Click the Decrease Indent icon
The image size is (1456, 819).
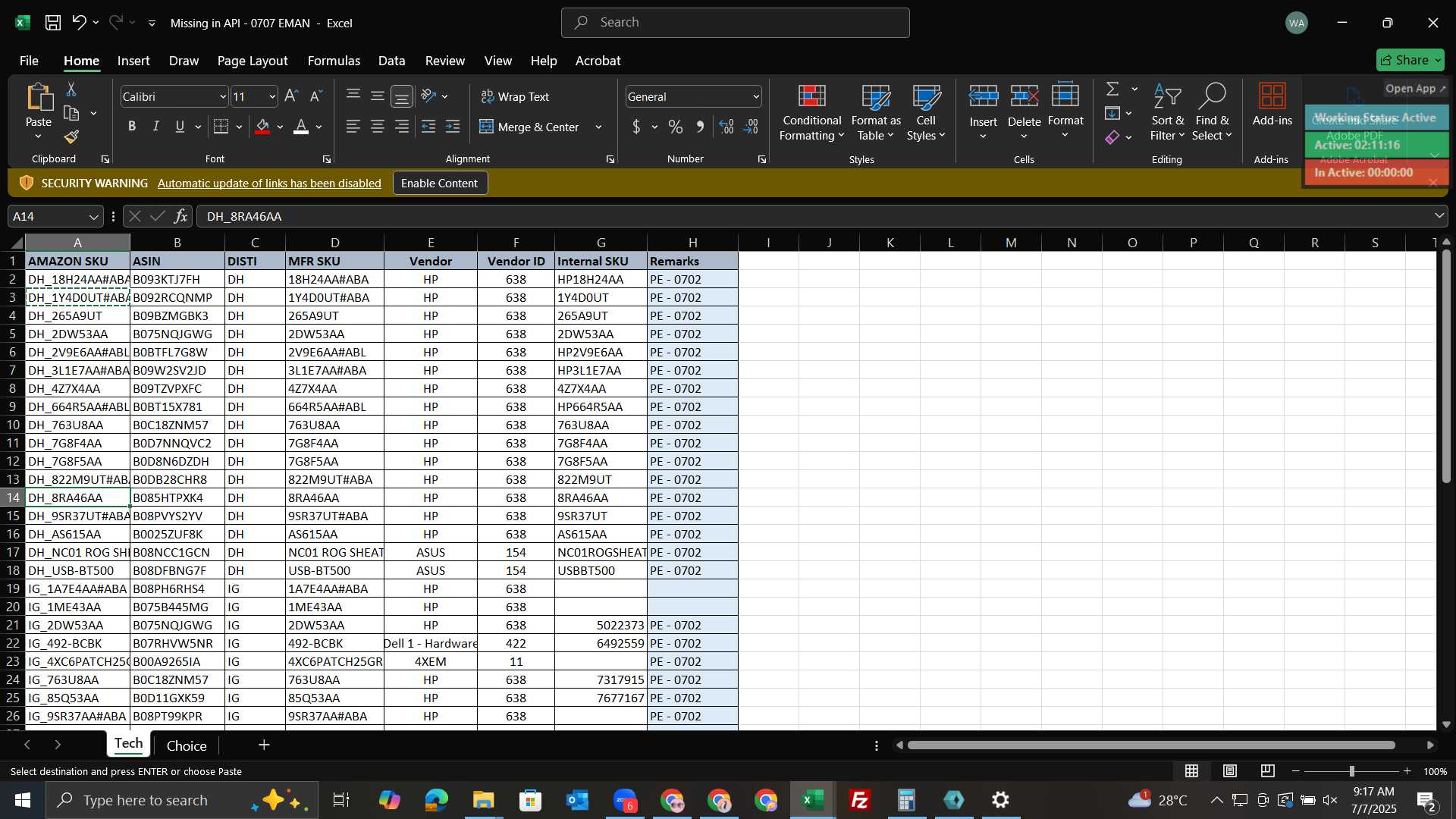[428, 127]
